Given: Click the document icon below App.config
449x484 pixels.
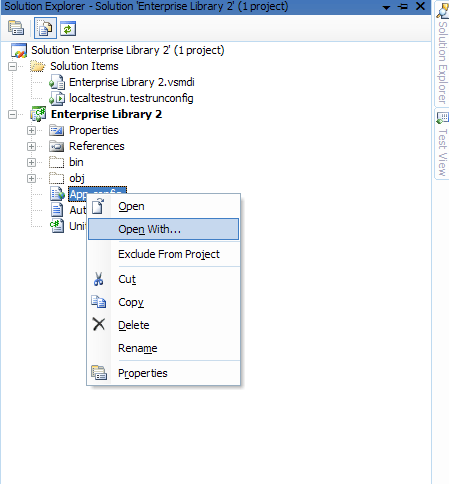Looking at the screenshot, I should pyautogui.click(x=57, y=210).
